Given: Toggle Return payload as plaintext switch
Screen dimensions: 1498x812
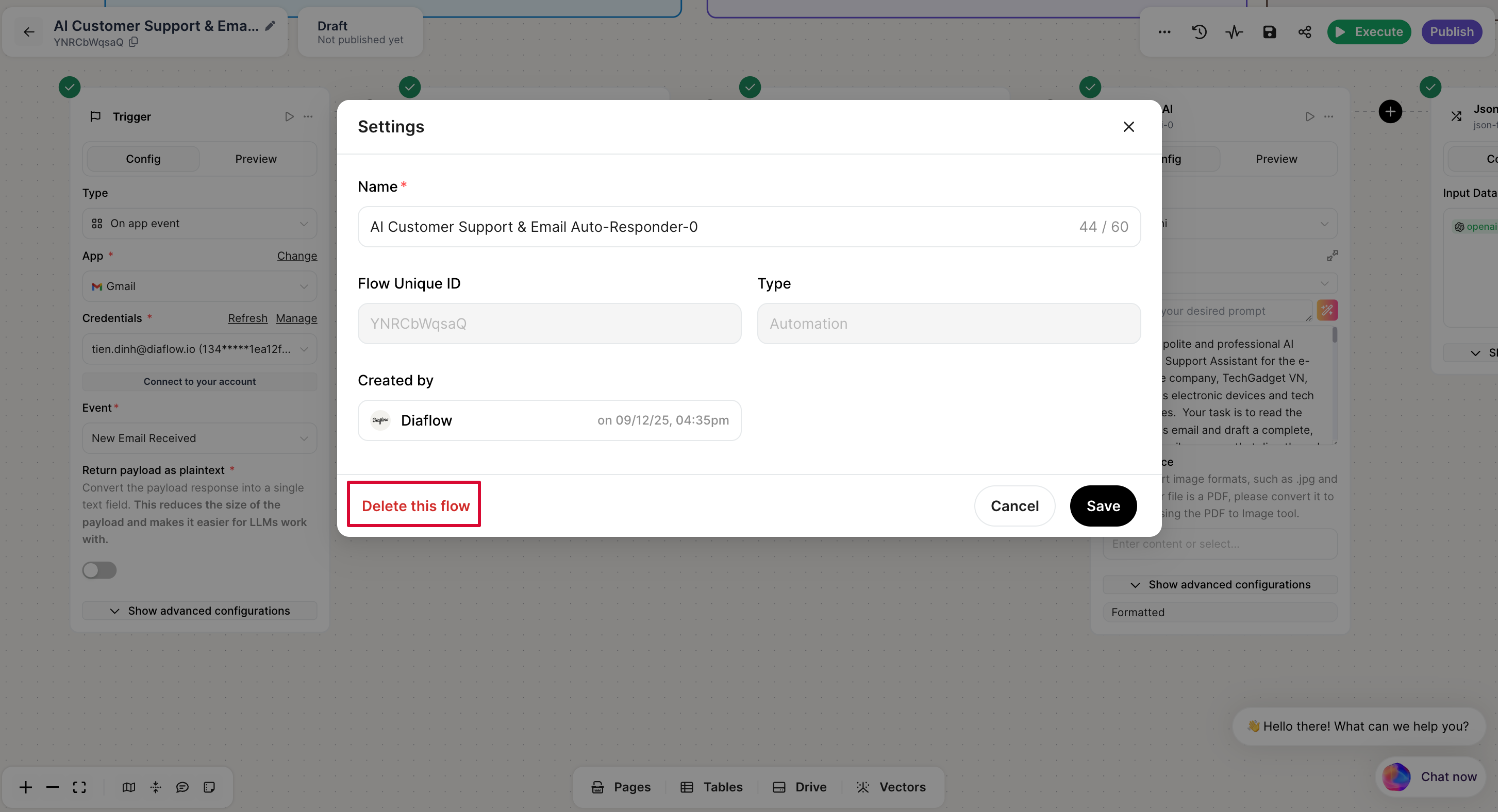Looking at the screenshot, I should (99, 570).
